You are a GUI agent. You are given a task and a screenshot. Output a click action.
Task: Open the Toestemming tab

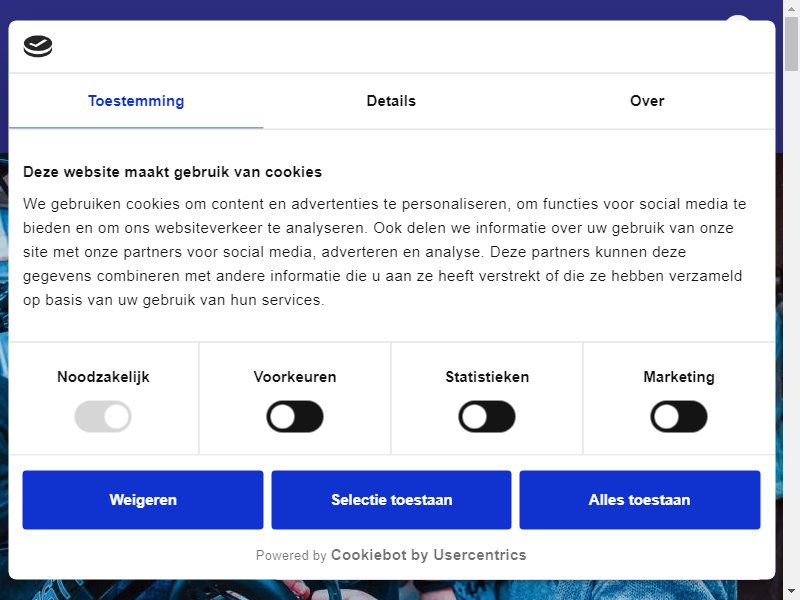(136, 101)
